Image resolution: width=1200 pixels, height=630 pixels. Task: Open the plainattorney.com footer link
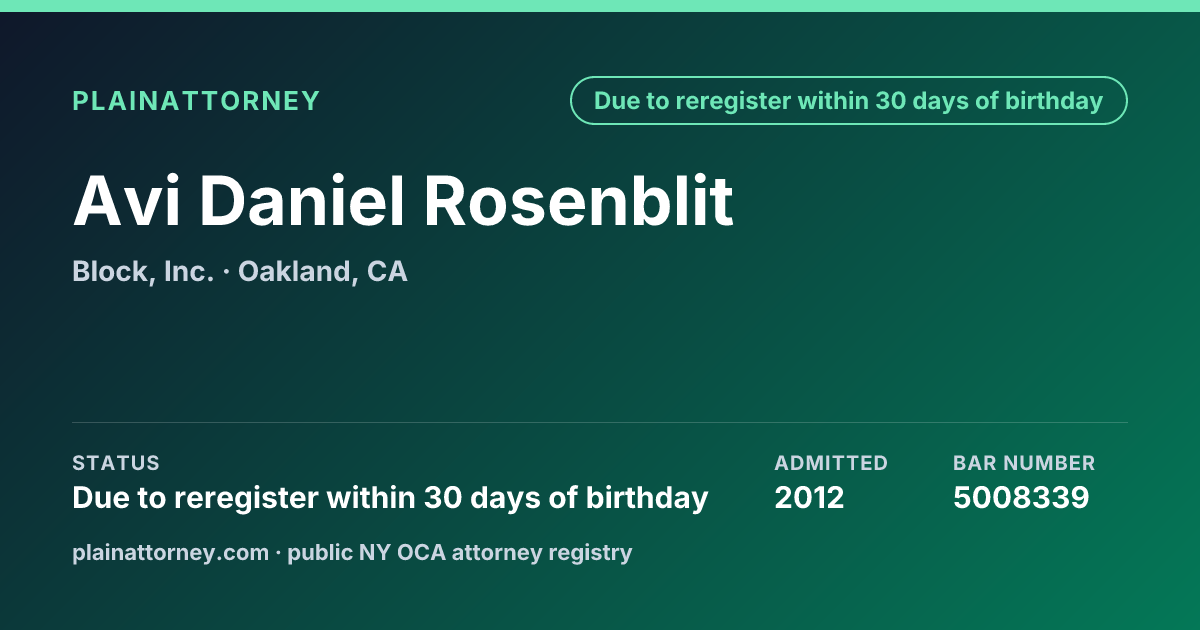click(170, 553)
